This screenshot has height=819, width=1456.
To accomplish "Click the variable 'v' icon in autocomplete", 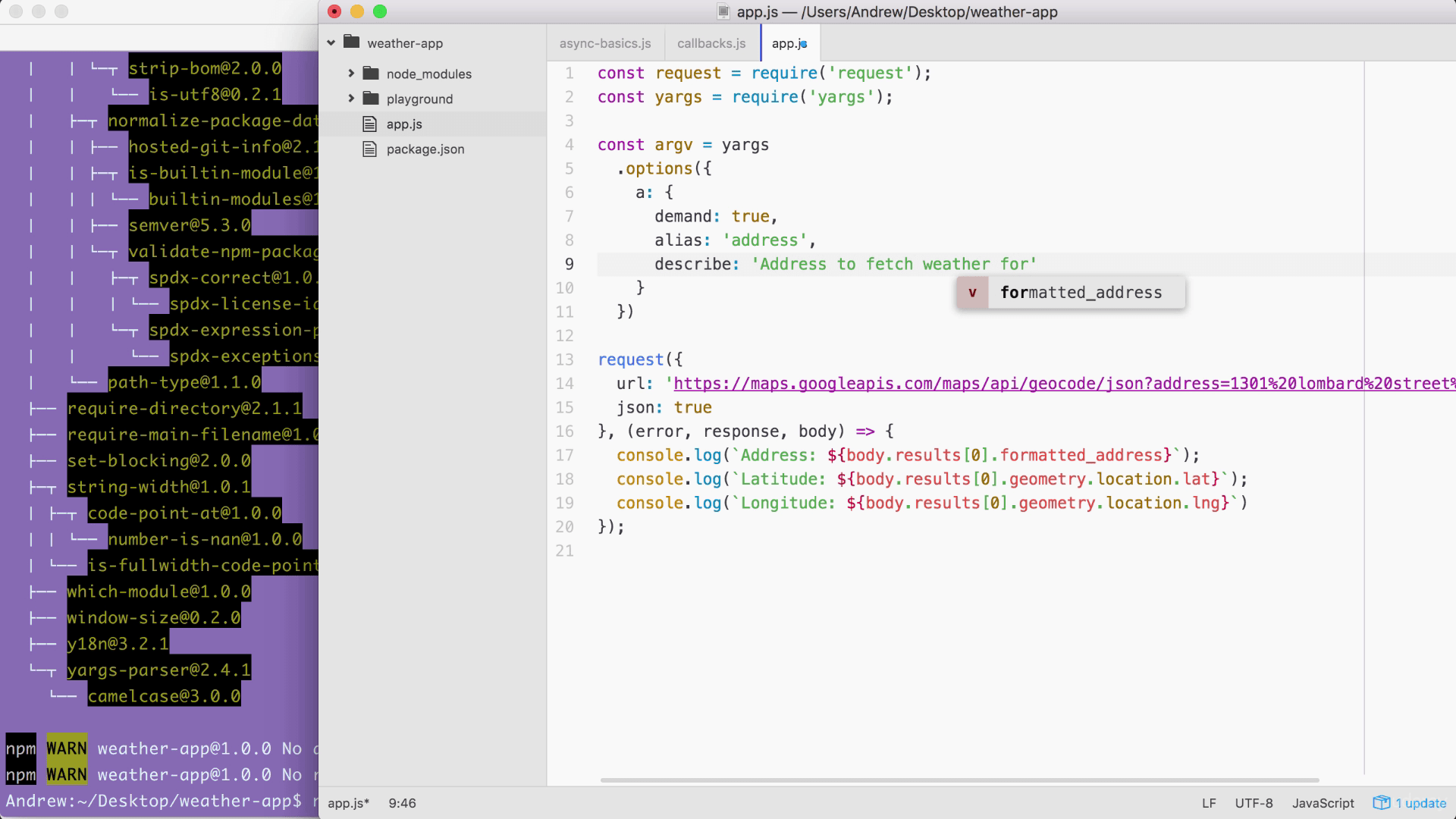I will pyautogui.click(x=972, y=293).
